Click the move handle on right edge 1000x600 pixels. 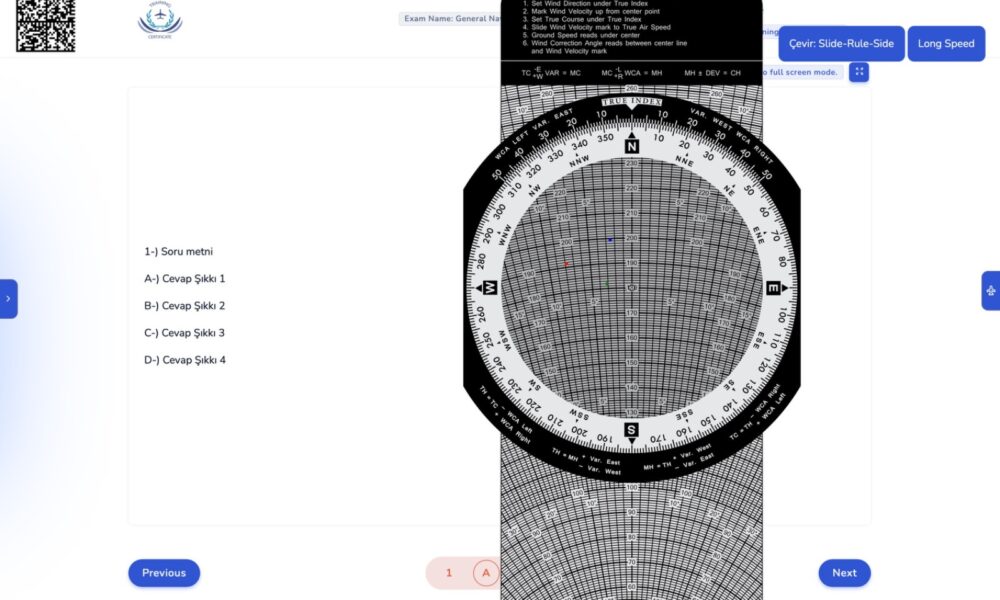pyautogui.click(x=990, y=291)
